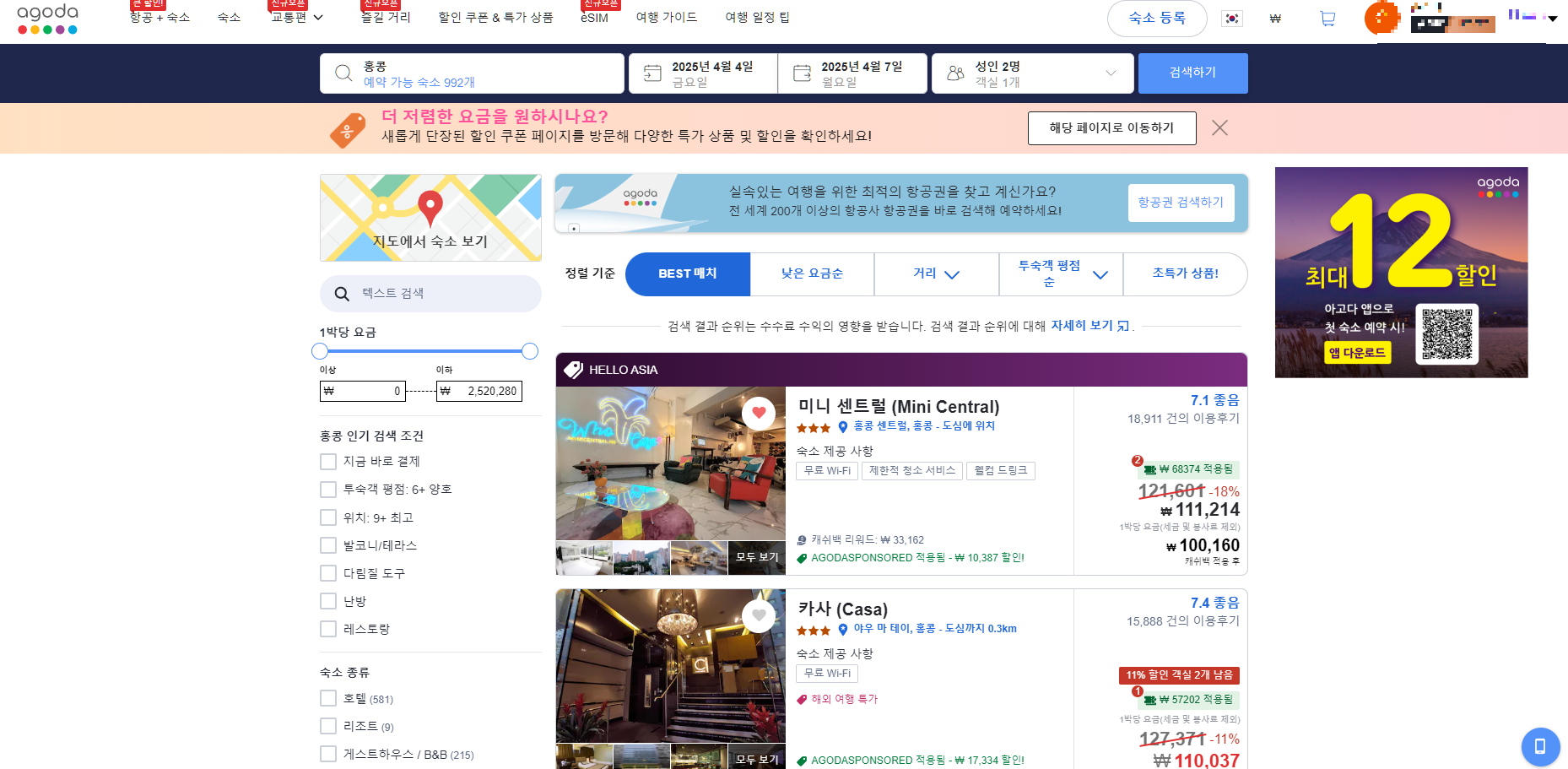
Task: Open the 자세히 보기 link
Action: tap(1082, 326)
